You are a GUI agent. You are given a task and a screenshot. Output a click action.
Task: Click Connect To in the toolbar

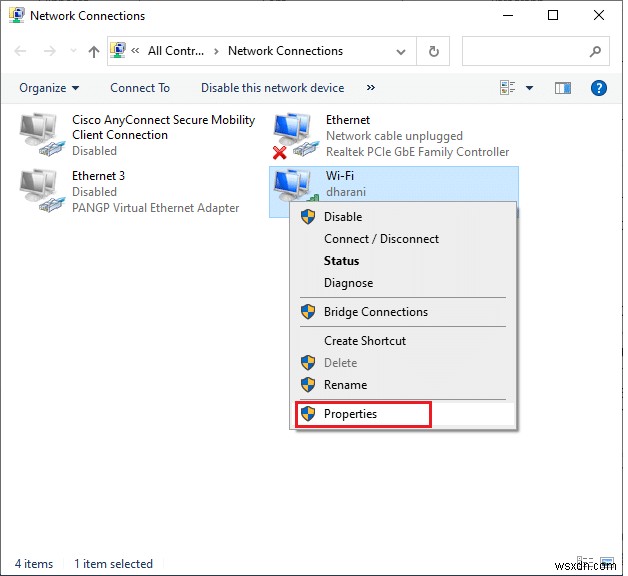click(x=140, y=88)
